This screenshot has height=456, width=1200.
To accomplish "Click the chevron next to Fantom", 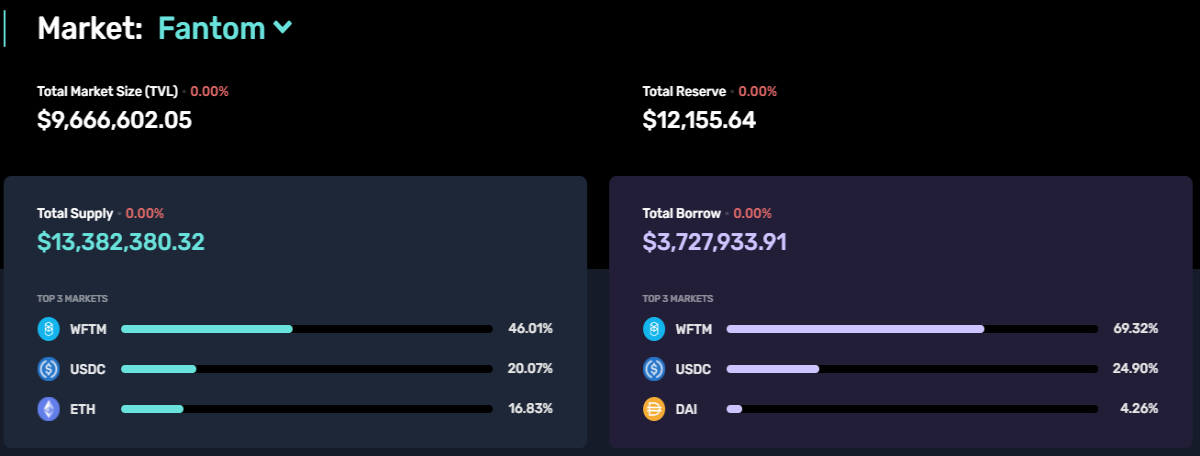I will [283, 29].
